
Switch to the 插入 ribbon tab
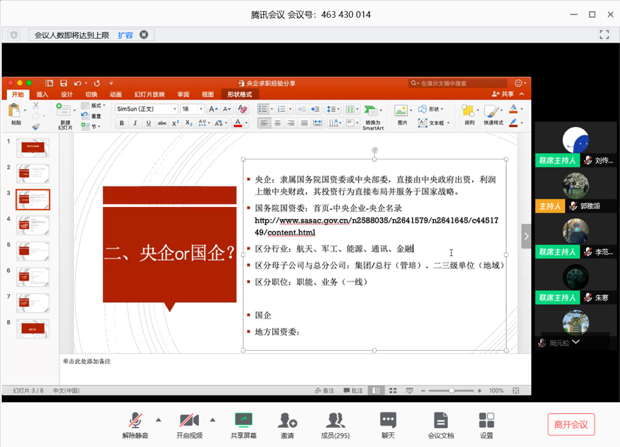pyautogui.click(x=42, y=95)
